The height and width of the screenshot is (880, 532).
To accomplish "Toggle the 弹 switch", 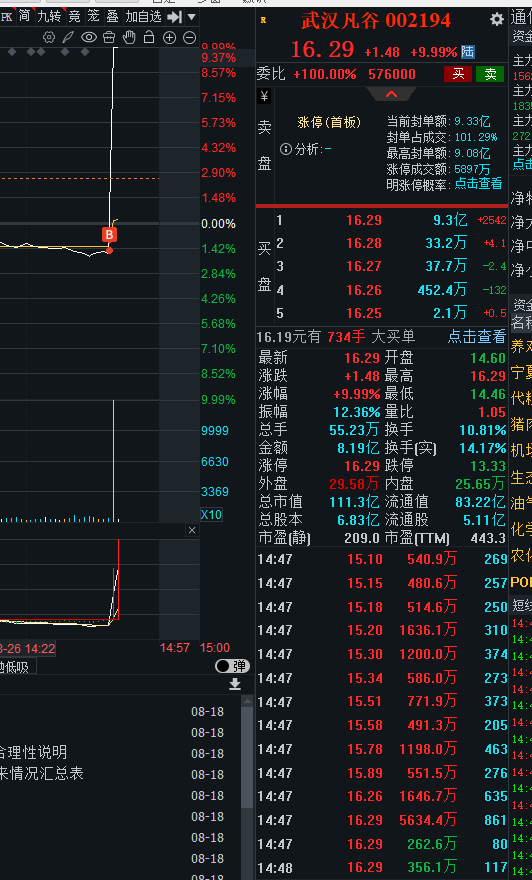I will [232, 666].
